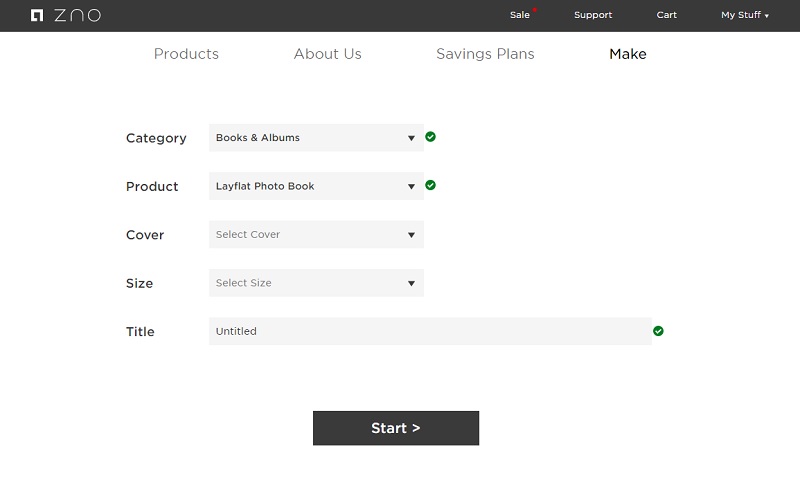Open the Cart link
Image resolution: width=800 pixels, height=498 pixels.
click(666, 15)
